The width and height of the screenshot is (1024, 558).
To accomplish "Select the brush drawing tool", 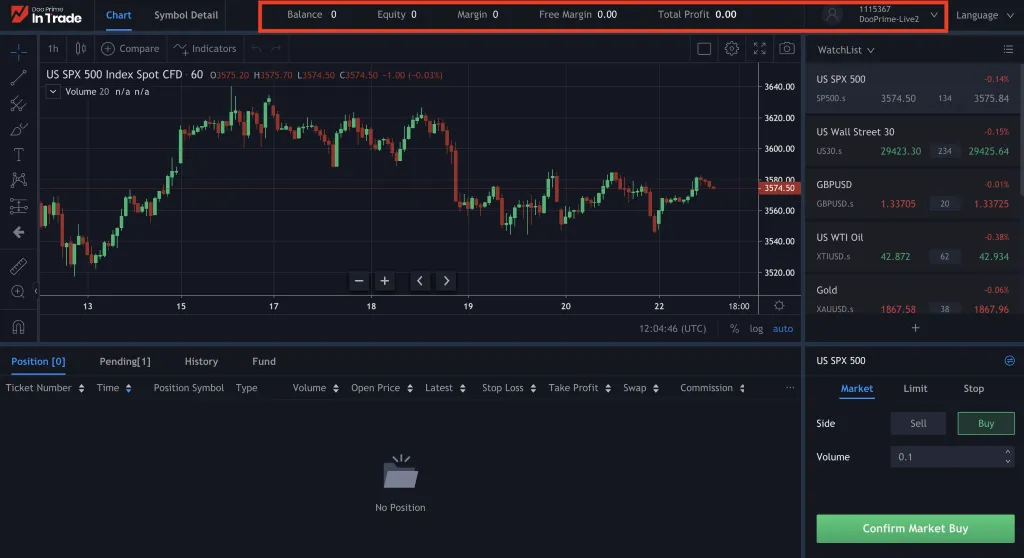I will [18, 129].
